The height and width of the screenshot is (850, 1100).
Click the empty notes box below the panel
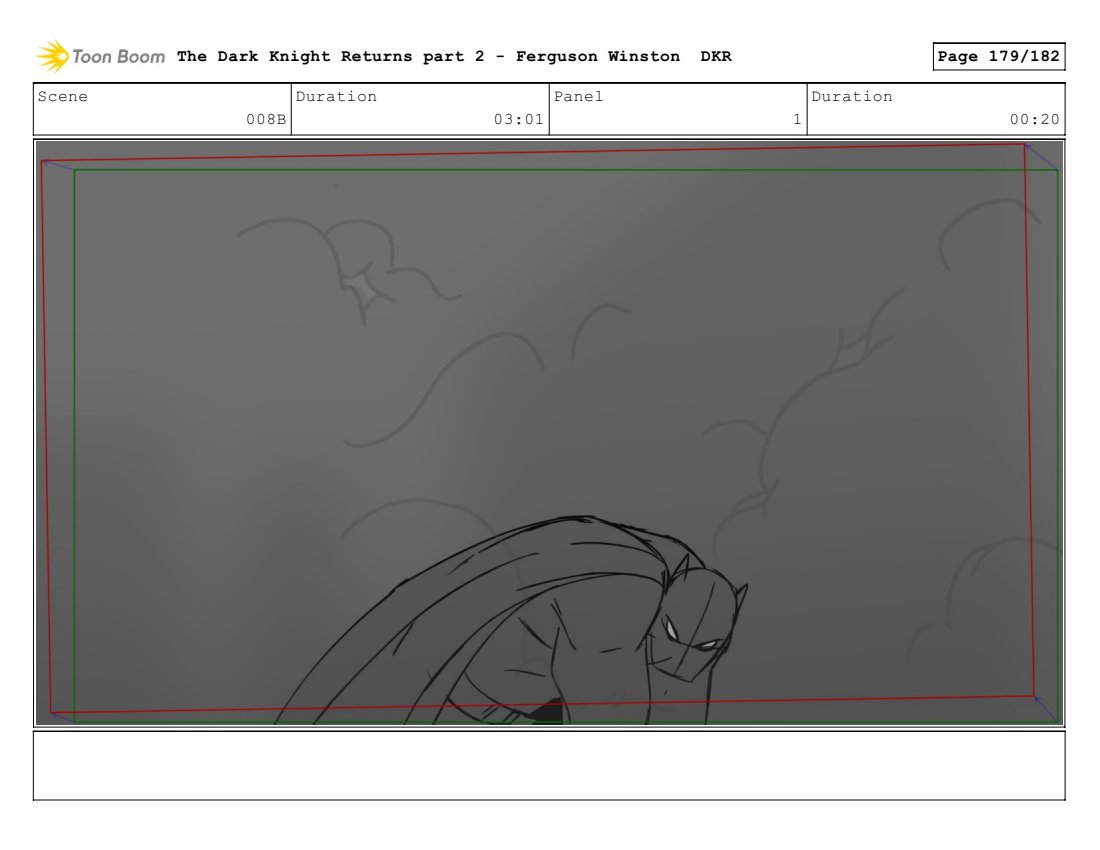point(549,765)
